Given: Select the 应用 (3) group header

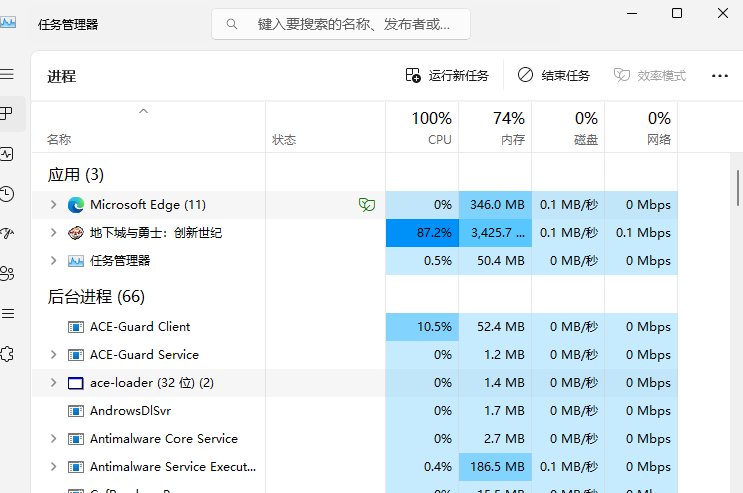Looking at the screenshot, I should [x=75, y=174].
